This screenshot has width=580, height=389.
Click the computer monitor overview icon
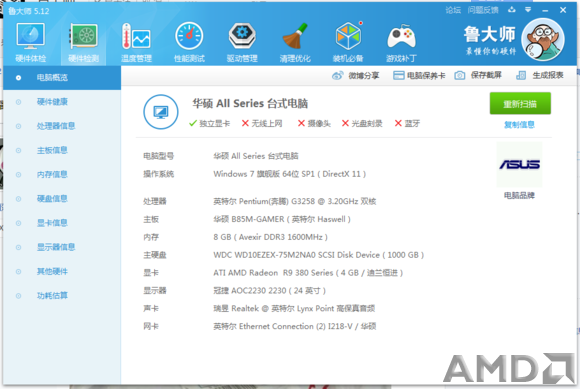click(x=161, y=112)
